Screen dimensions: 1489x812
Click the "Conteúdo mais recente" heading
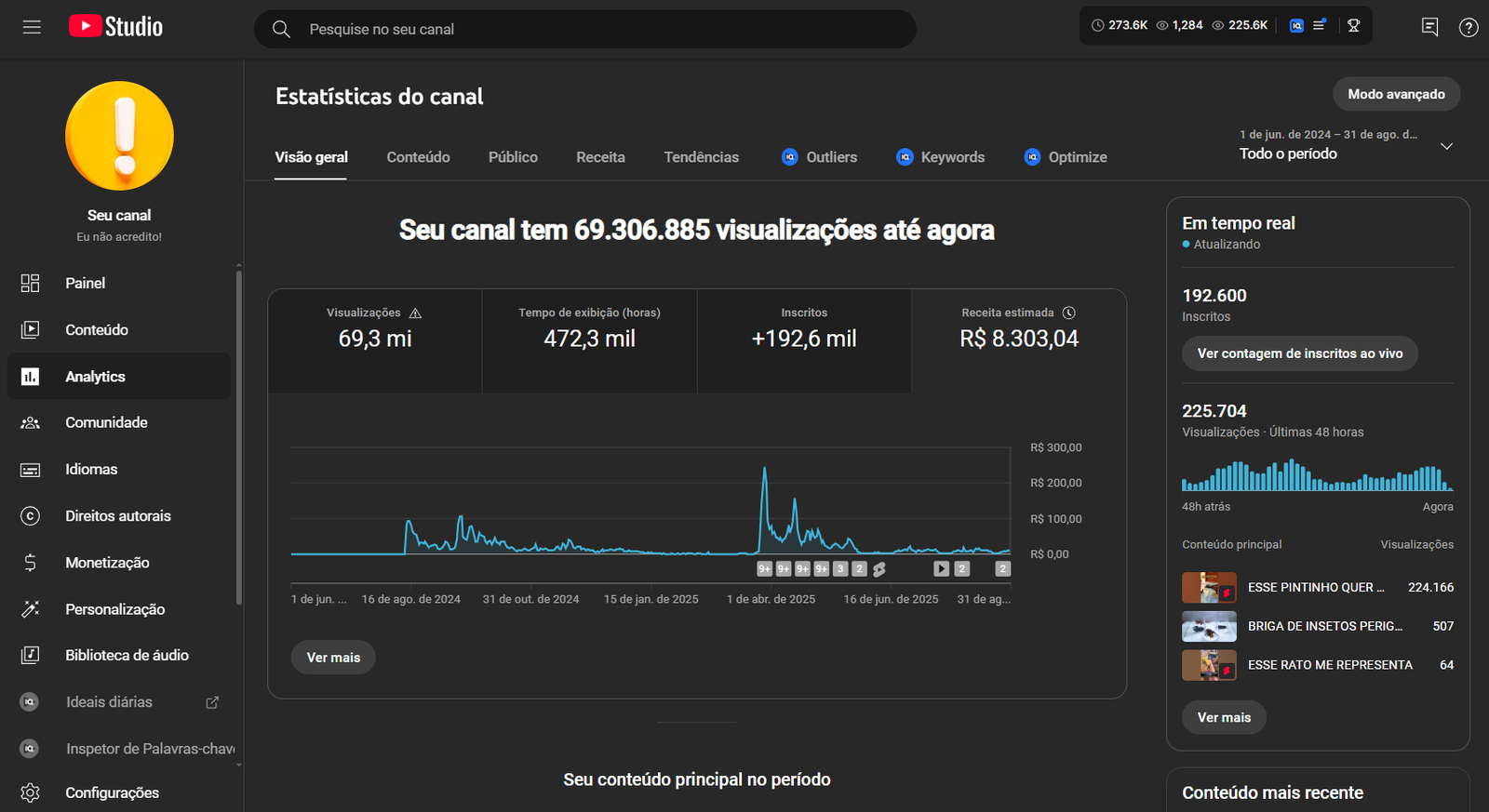click(1272, 792)
